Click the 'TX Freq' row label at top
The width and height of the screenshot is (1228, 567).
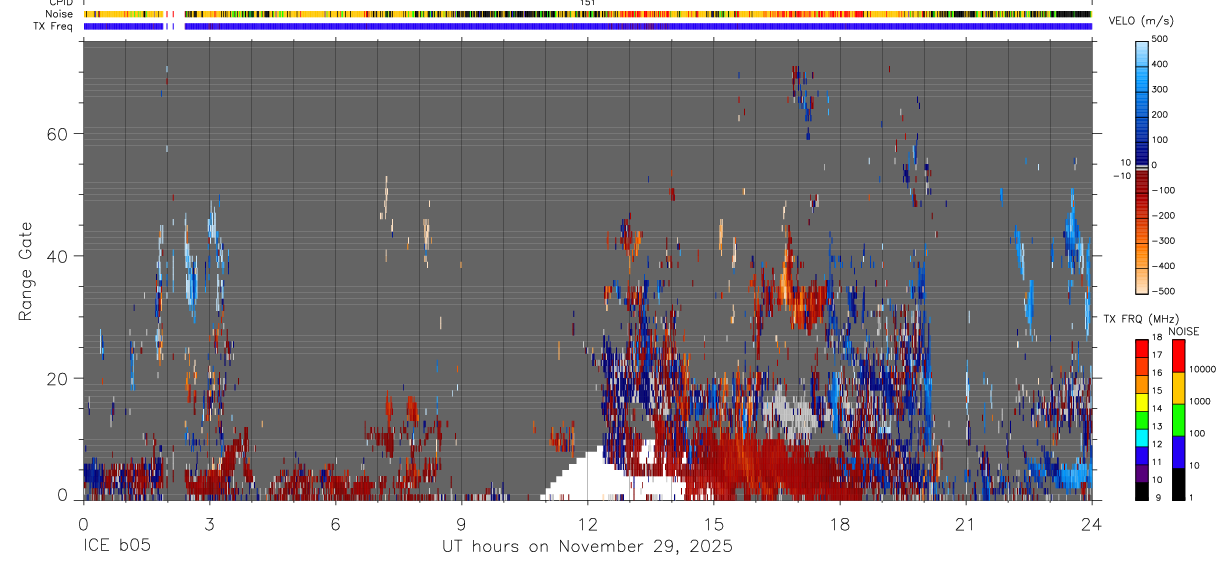[x=55, y=26]
